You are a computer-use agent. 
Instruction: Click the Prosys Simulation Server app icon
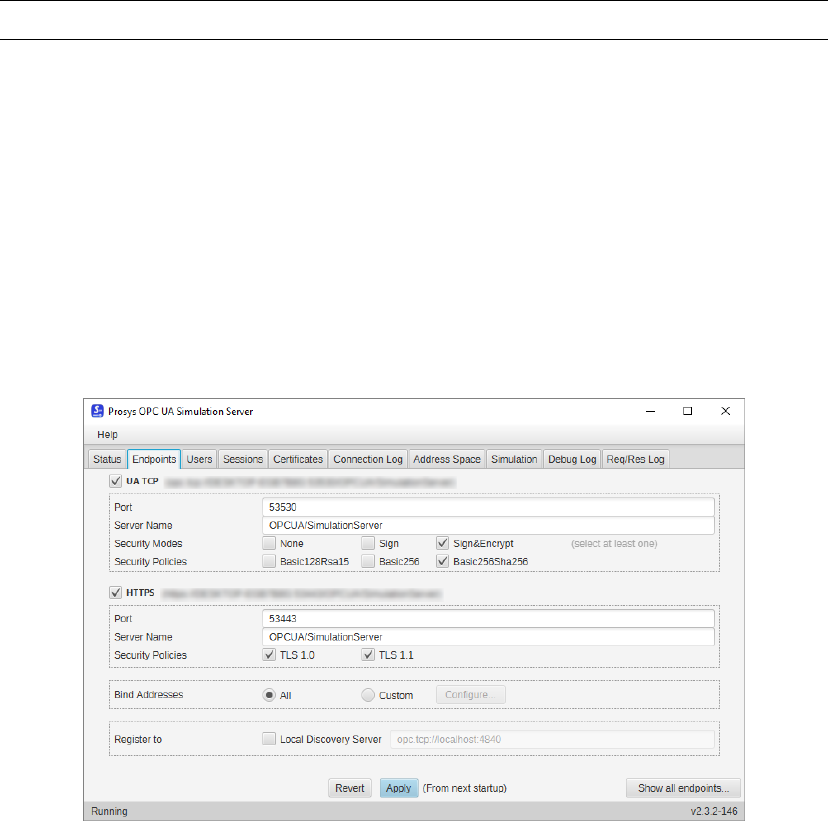tap(97, 411)
